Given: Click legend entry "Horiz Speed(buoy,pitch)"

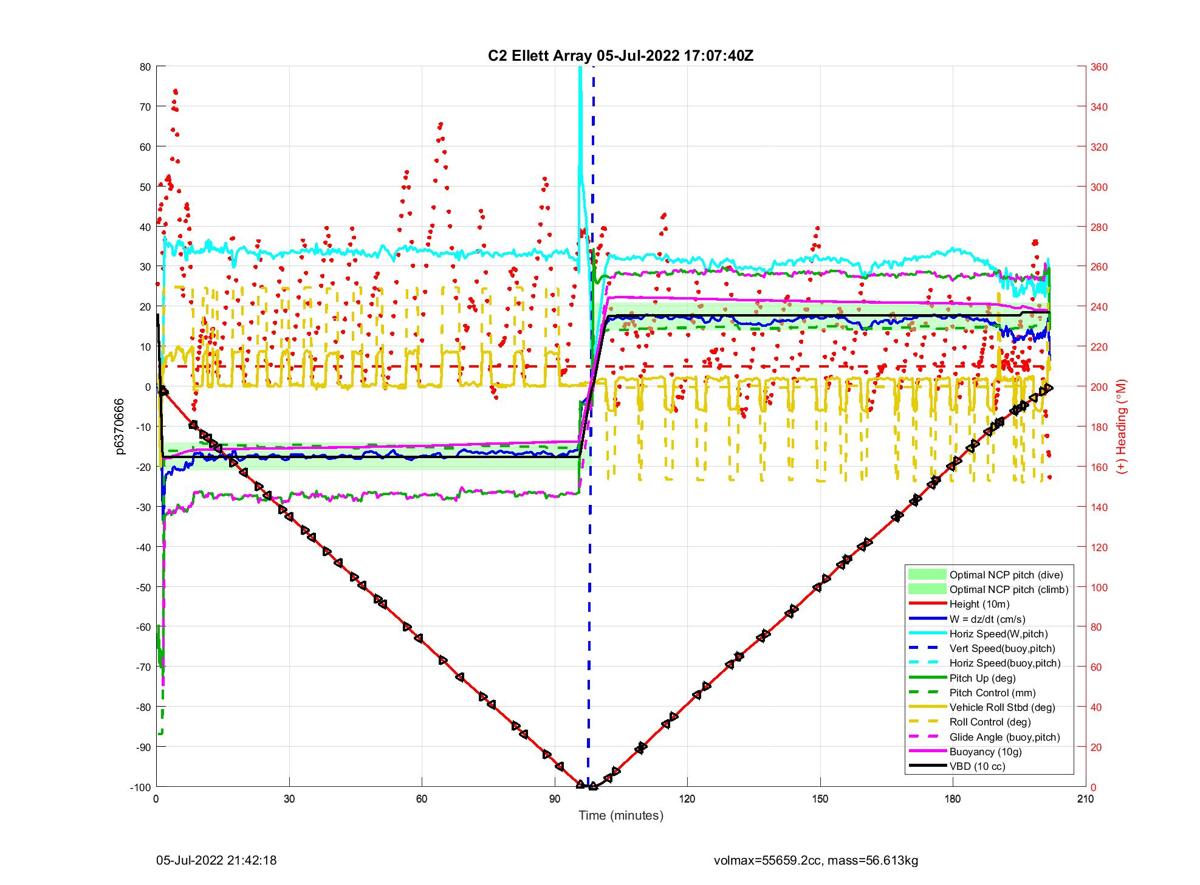Looking at the screenshot, I should tap(1007, 664).
